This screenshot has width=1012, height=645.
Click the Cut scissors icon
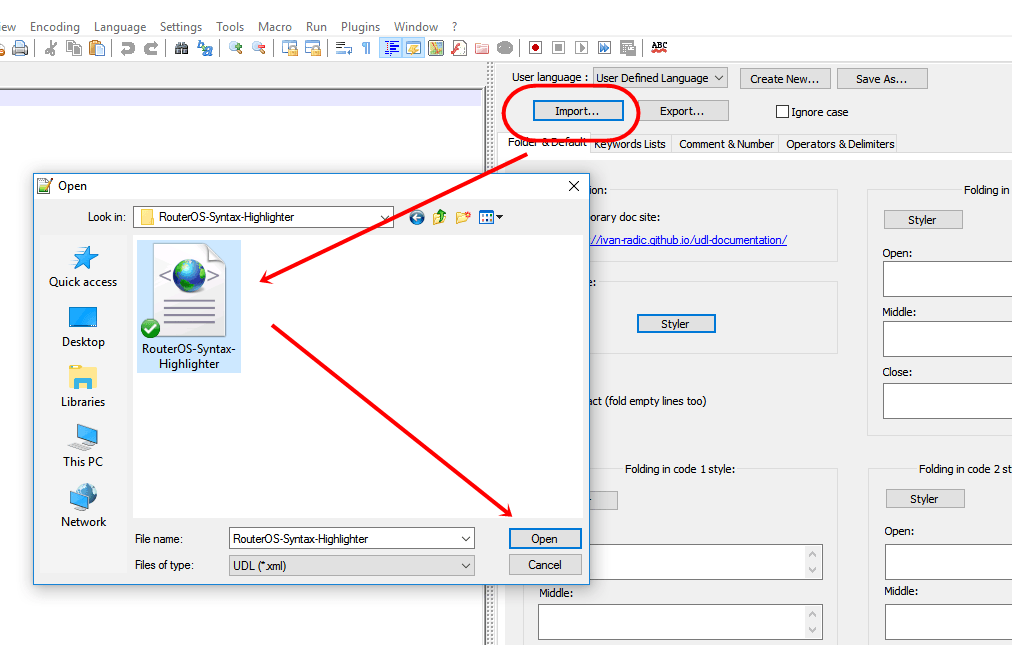51,48
